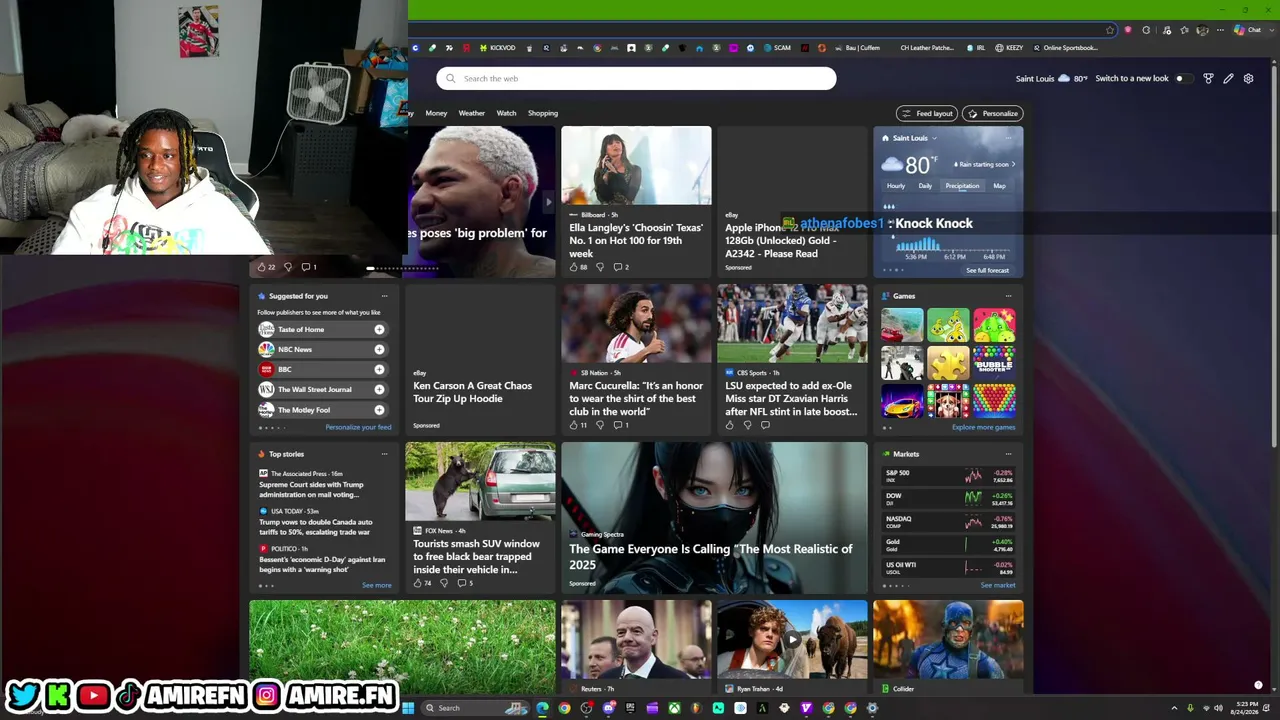This screenshot has height=720, width=1280.
Task: Open the Money feed tab
Action: tap(436, 113)
